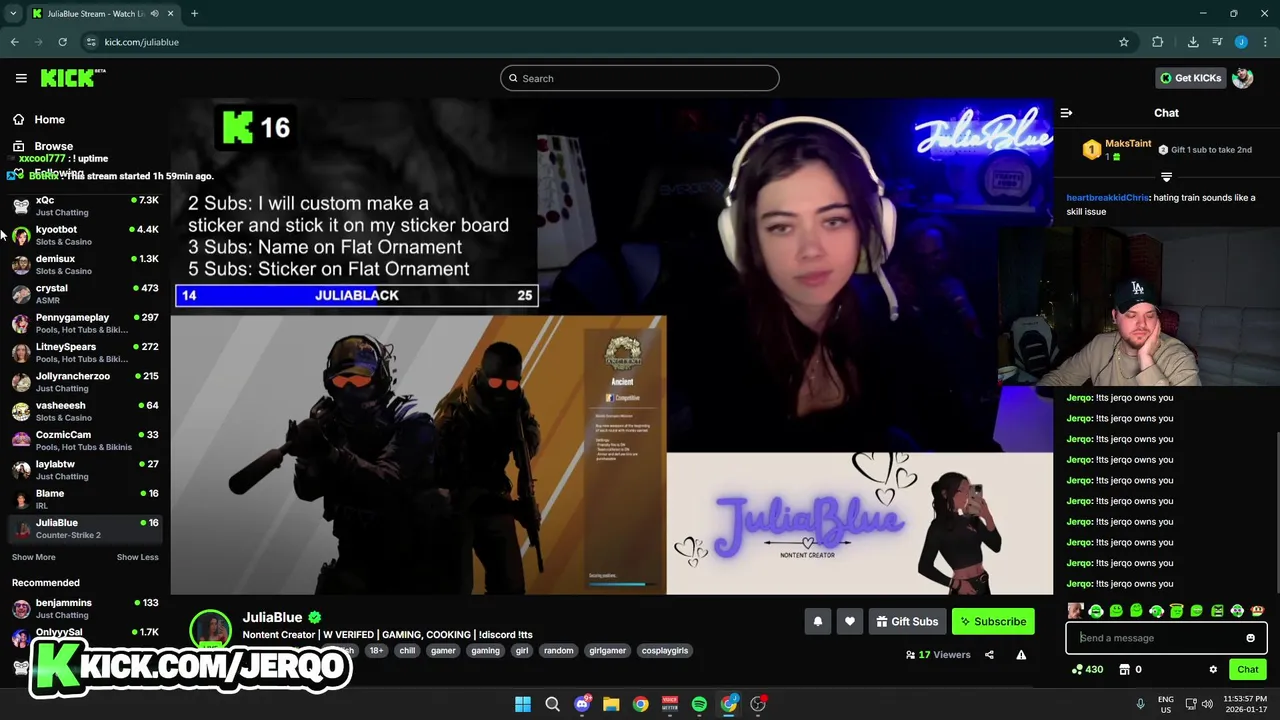
Task: Open chat settings gear
Action: click(1213, 670)
